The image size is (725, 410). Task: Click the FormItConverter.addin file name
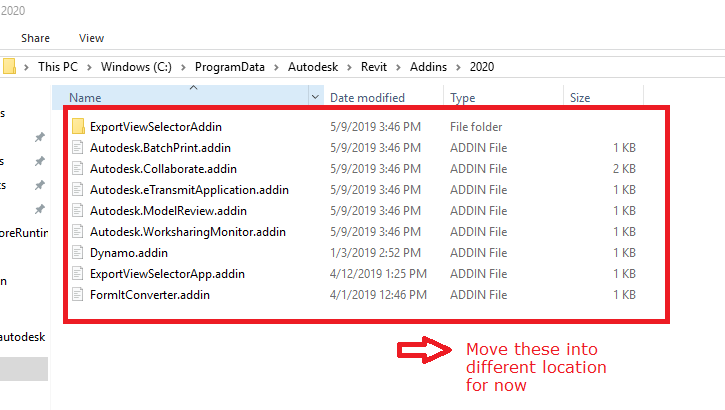pyautogui.click(x=150, y=295)
